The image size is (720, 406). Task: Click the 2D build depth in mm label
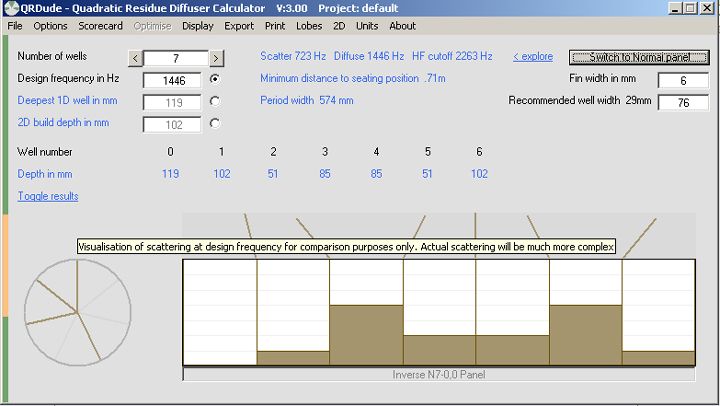point(63,122)
